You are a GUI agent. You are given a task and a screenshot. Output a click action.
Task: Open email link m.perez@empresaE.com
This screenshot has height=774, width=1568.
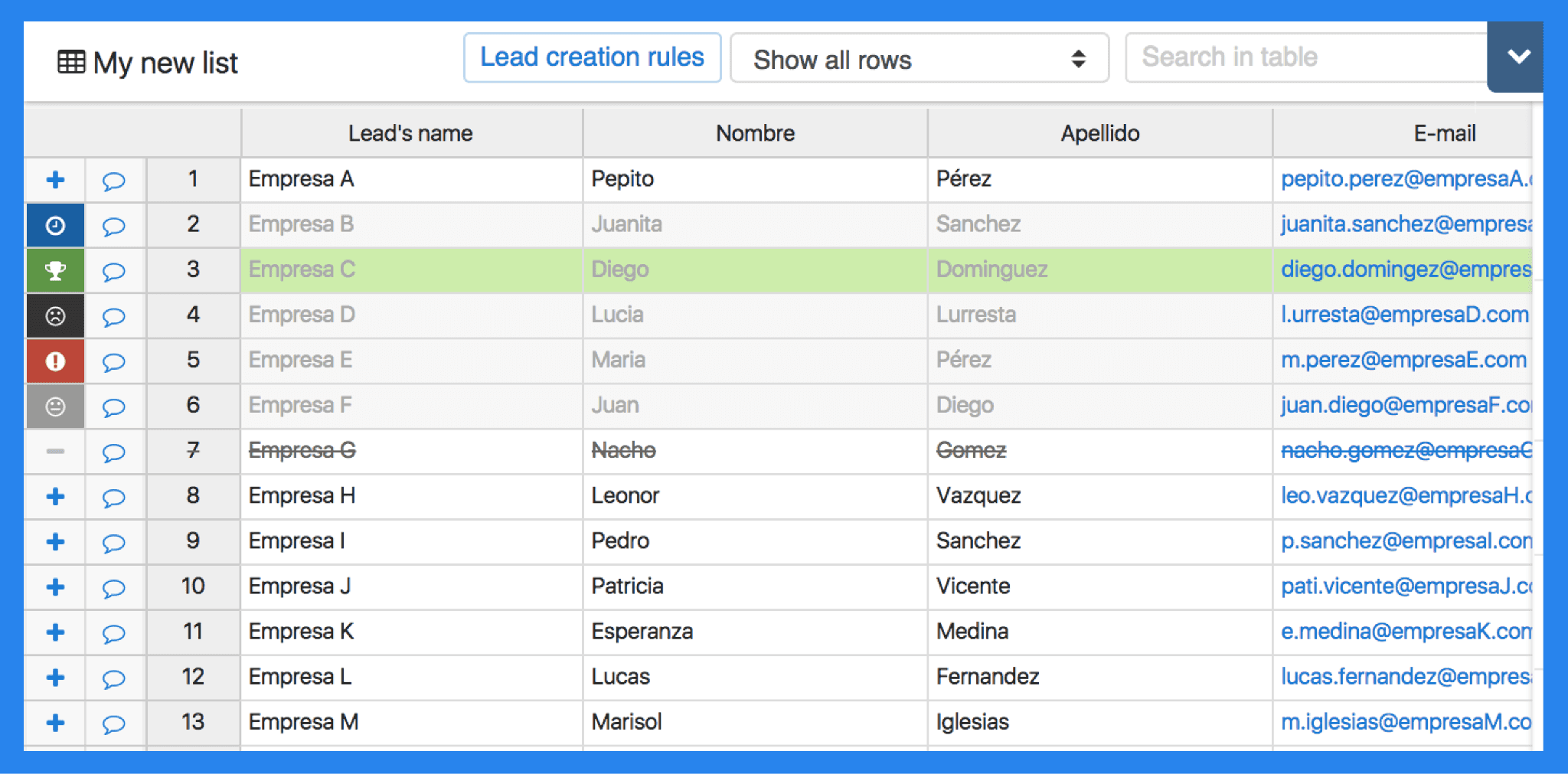pos(1404,360)
